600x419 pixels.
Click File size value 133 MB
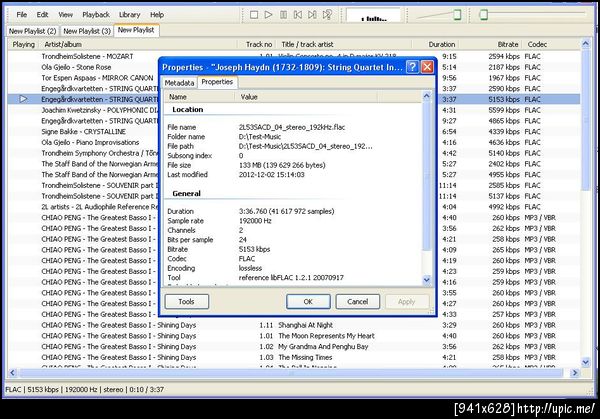pyautogui.click(x=282, y=165)
